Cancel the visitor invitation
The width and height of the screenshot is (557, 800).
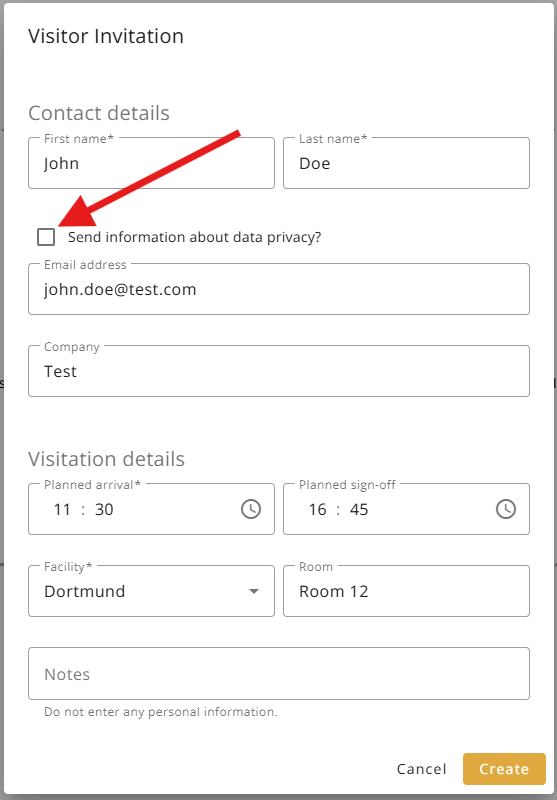(x=421, y=769)
